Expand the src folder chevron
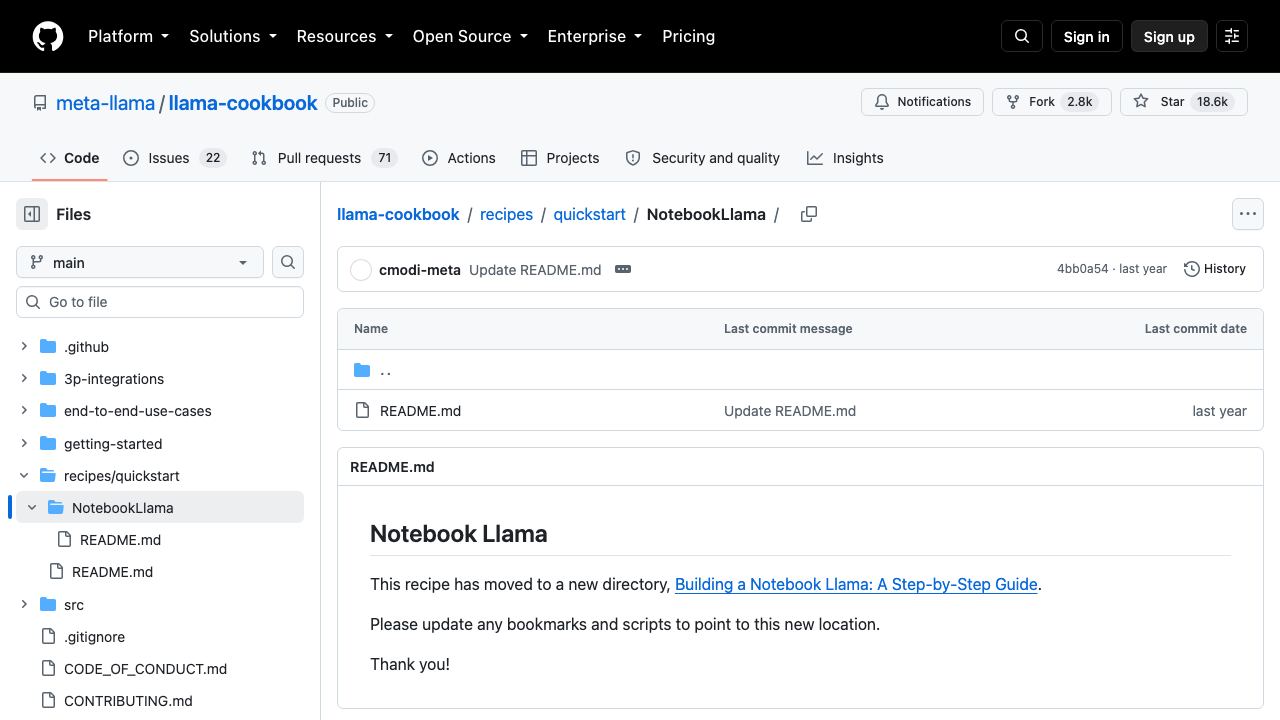Screen dimensions: 1280x720 [24, 604]
